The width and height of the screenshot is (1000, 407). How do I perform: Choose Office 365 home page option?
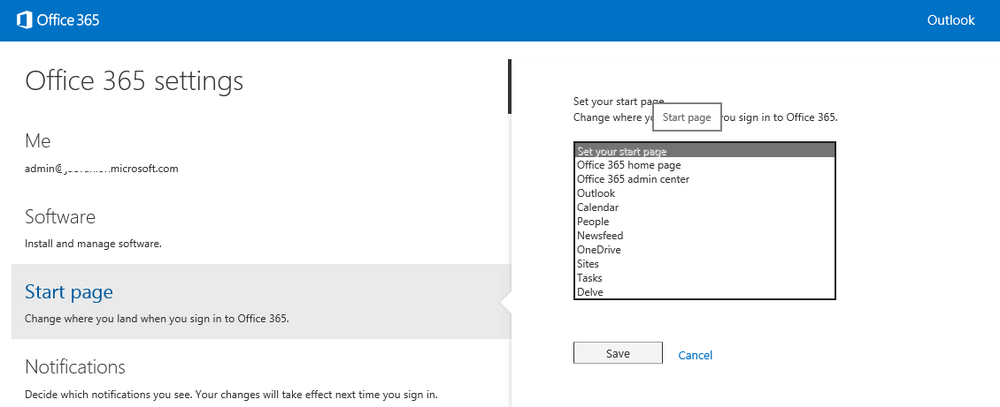click(x=704, y=165)
